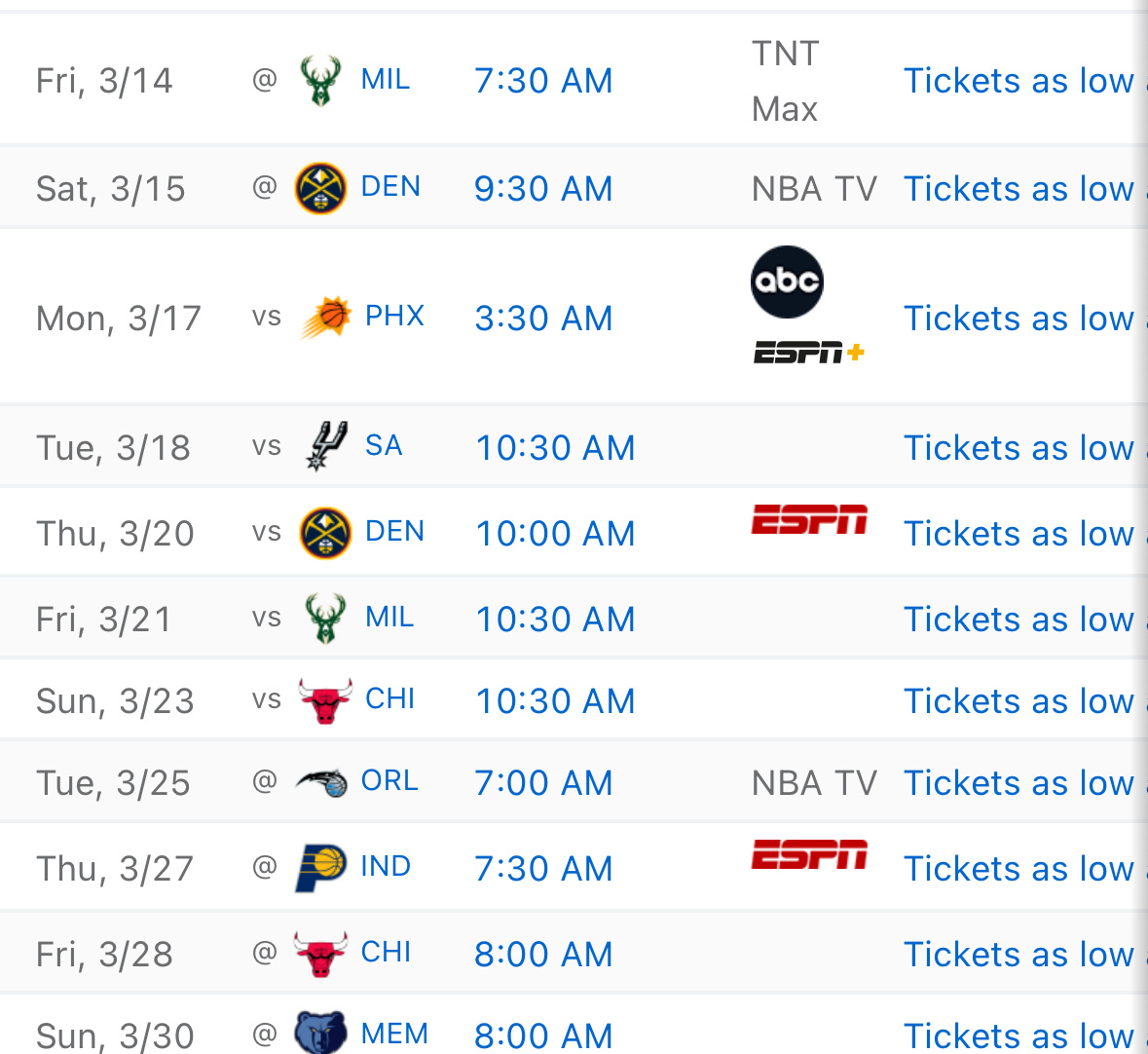This screenshot has width=1148, height=1054.
Task: Click the Bulls logo in 3/23 row
Action: click(326, 701)
